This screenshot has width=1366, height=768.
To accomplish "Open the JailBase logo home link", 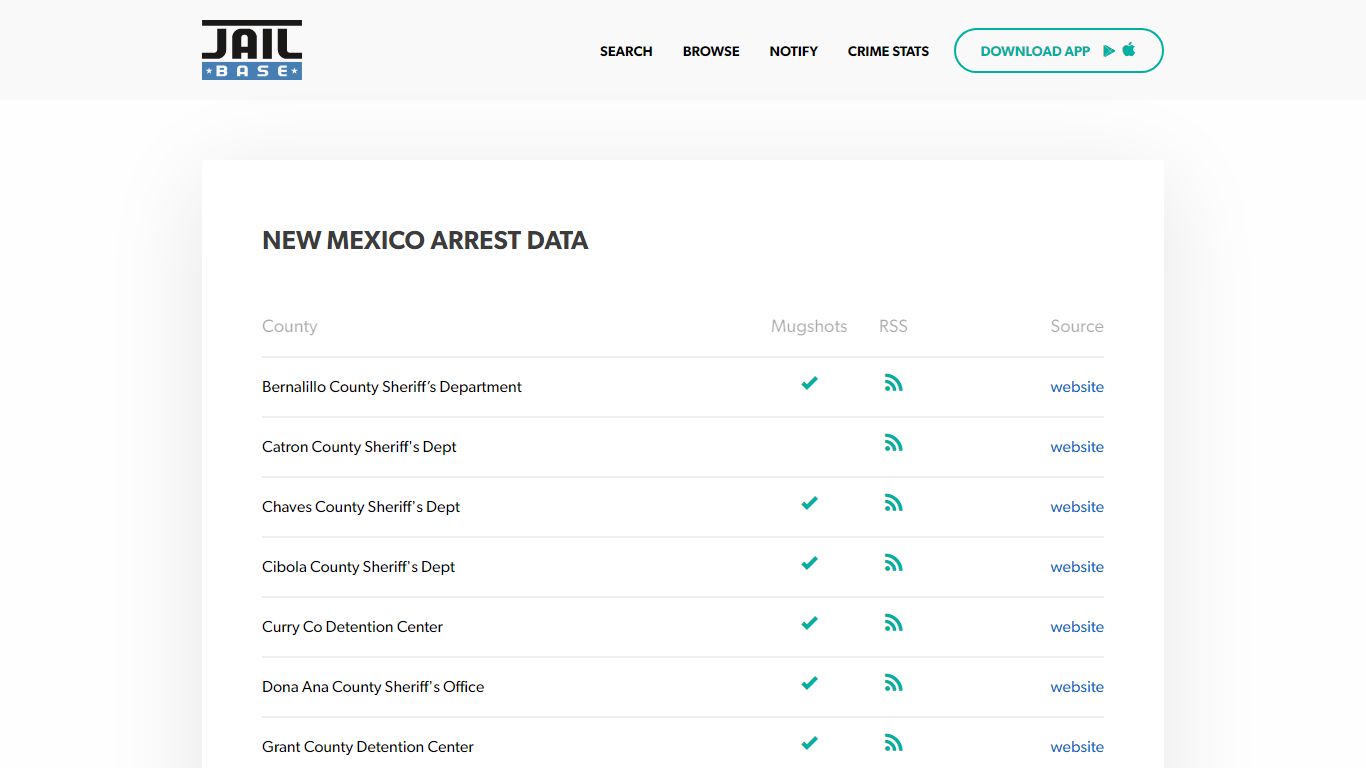I will tap(252, 50).
